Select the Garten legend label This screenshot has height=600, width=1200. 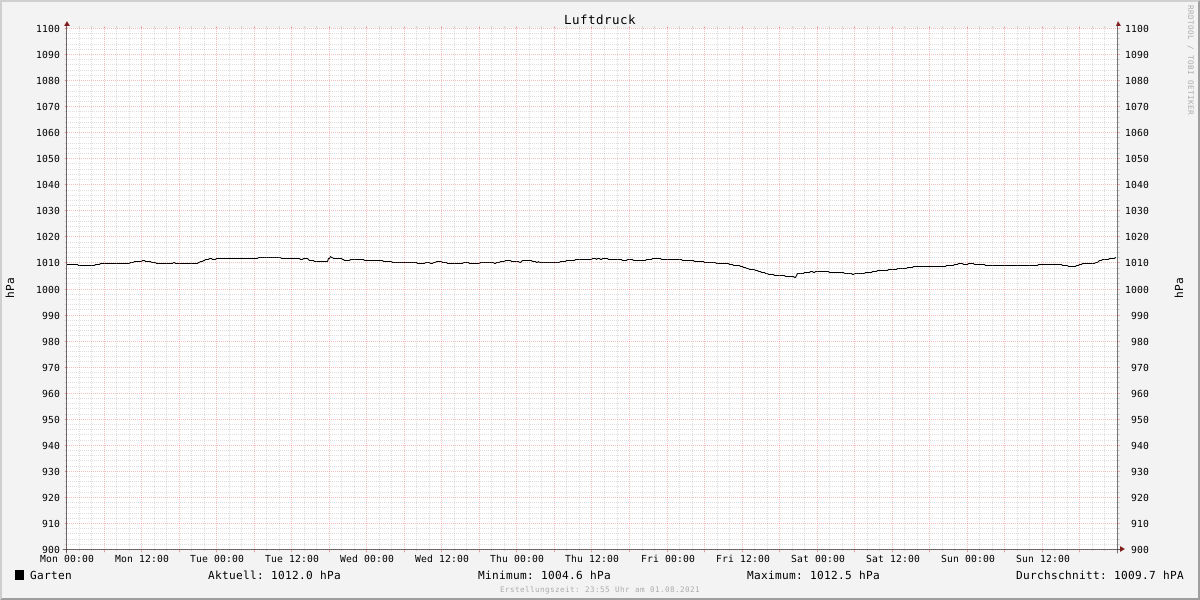point(51,575)
